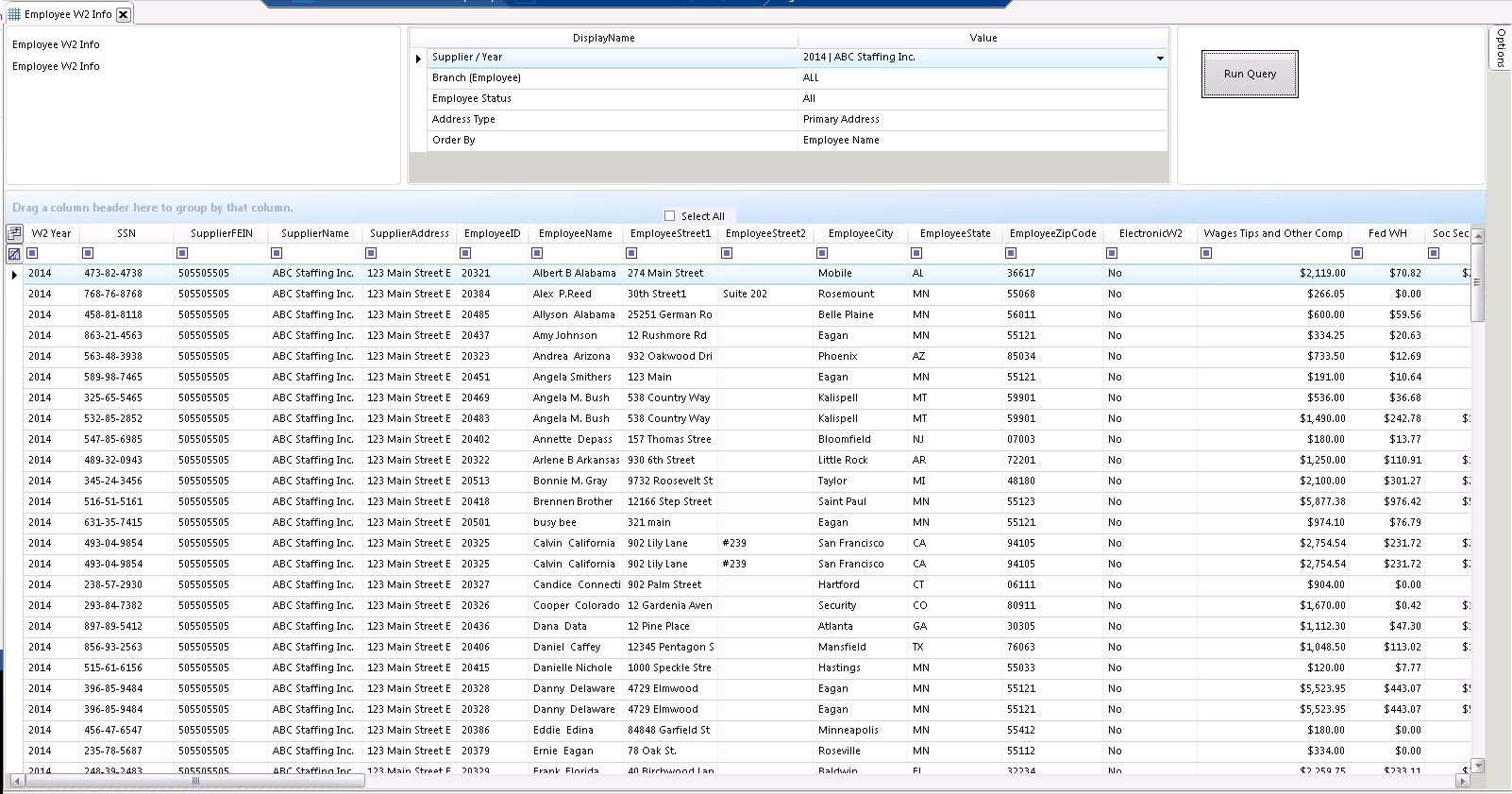Viewport: 1512px width, 794px height.
Task: Open filter operator icon under SupplierFEIN column
Action: pyautogui.click(x=182, y=253)
